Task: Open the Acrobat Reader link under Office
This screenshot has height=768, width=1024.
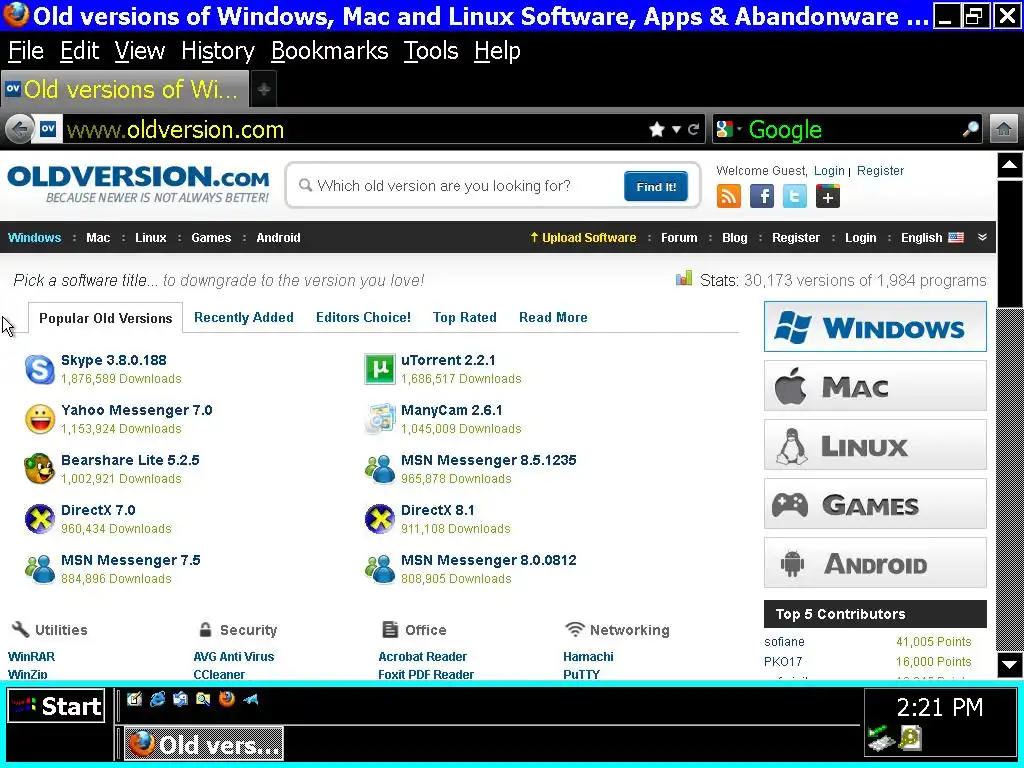Action: 423,656
